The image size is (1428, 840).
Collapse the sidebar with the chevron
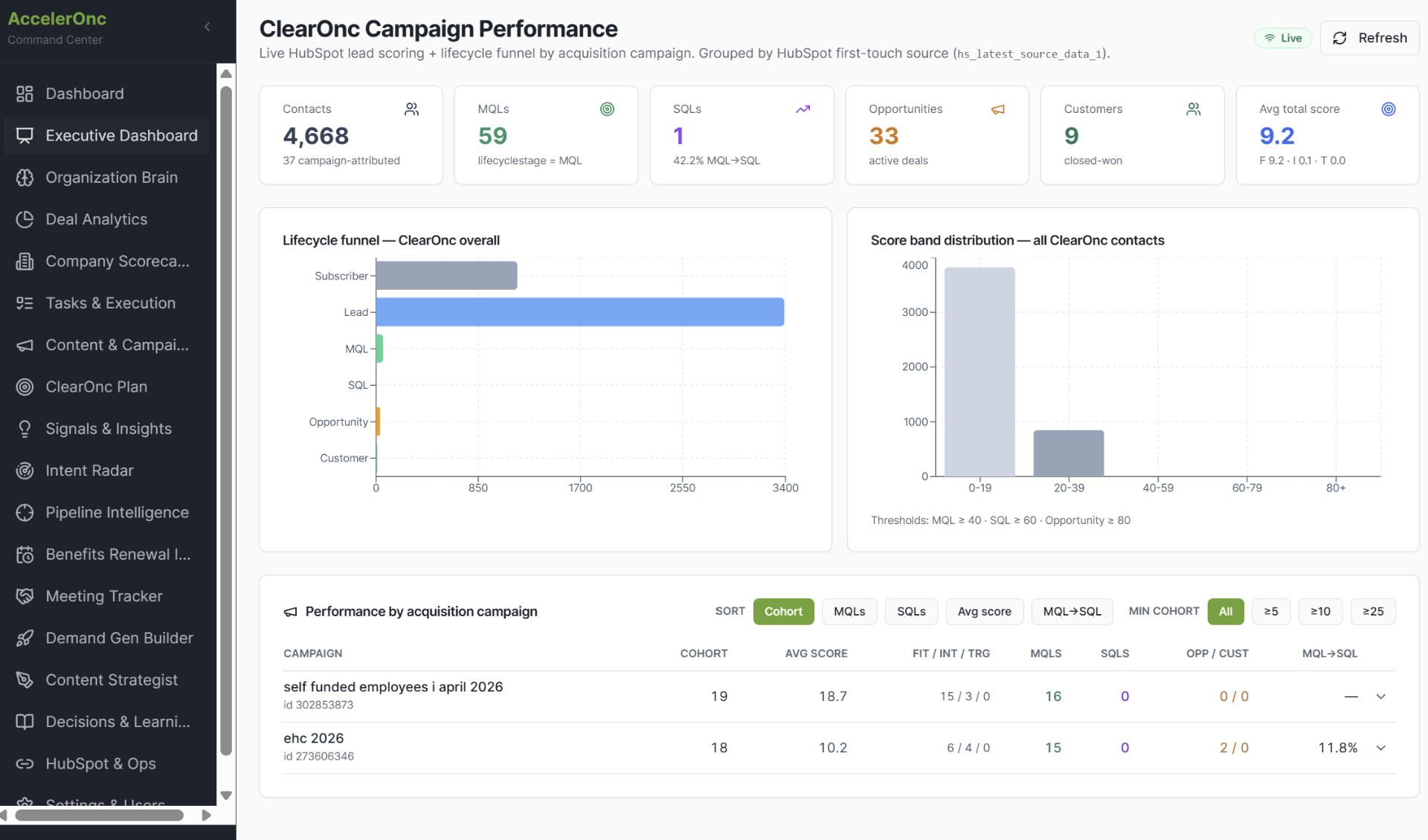click(207, 28)
